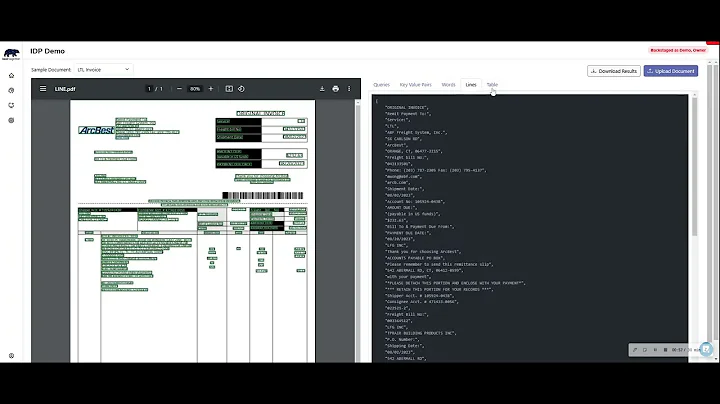Screen dimensions: 720x404
Task: Click the note icon in recorder bar
Action: pos(645,350)
